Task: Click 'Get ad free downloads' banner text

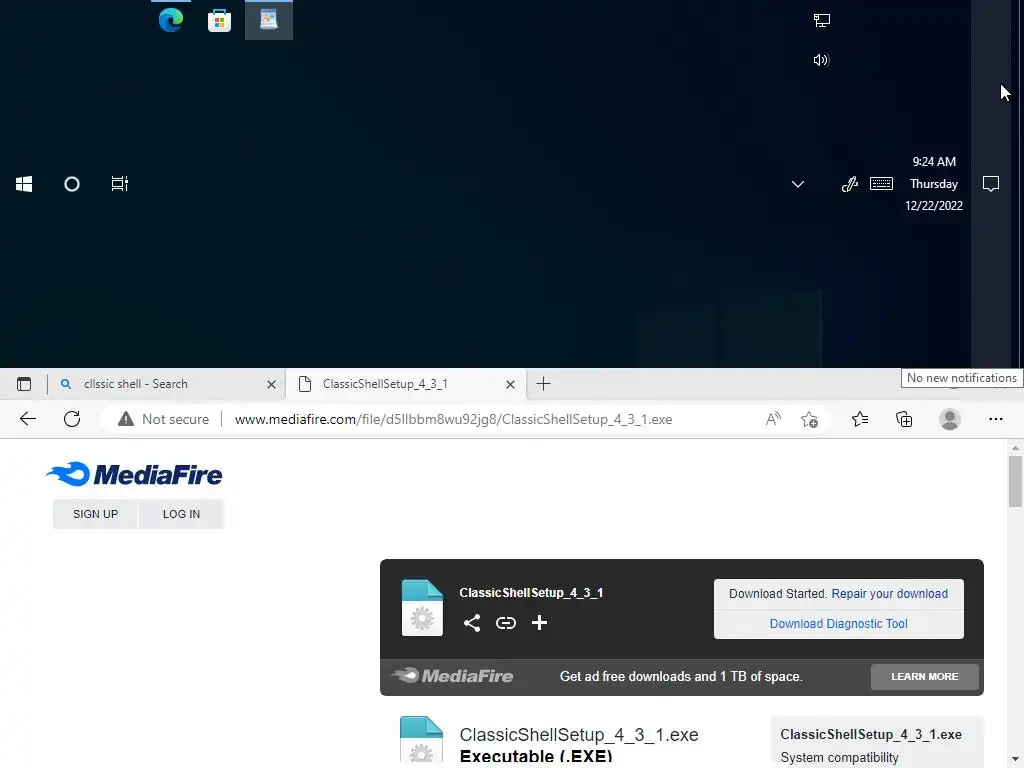Action: point(681,677)
